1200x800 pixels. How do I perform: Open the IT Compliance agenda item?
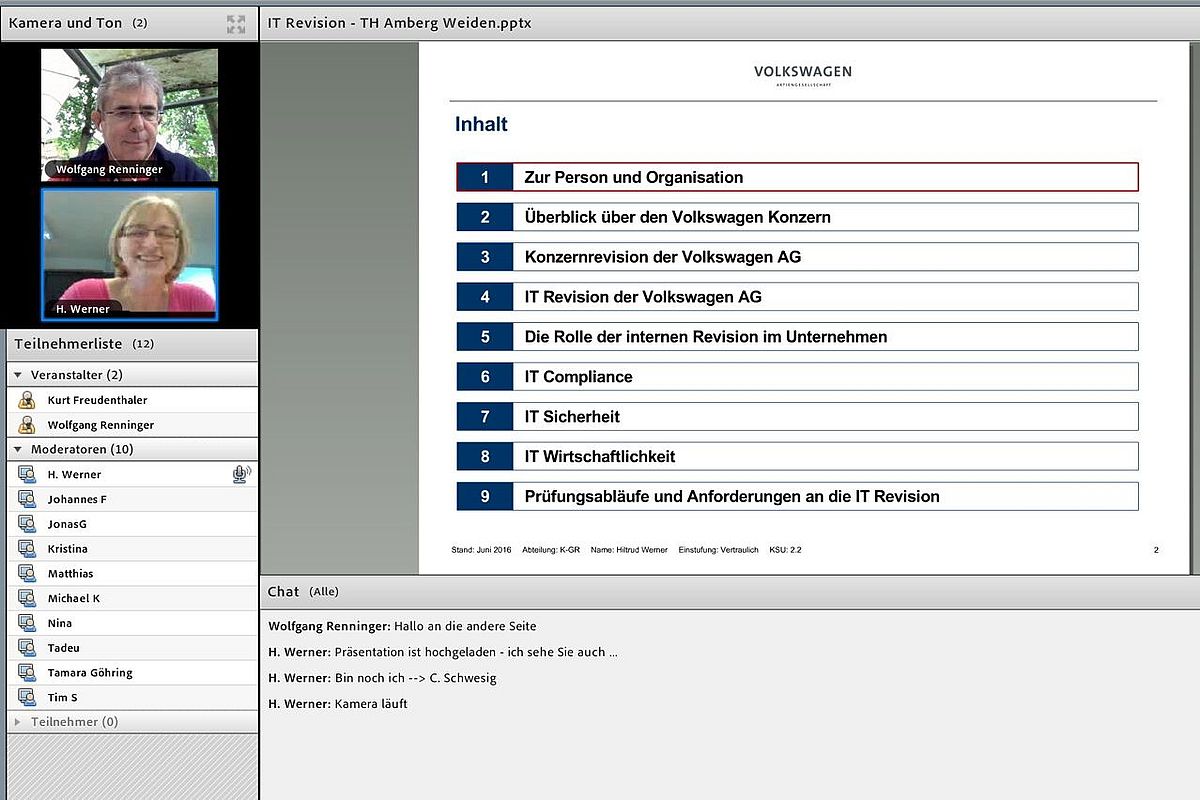pyautogui.click(x=797, y=377)
